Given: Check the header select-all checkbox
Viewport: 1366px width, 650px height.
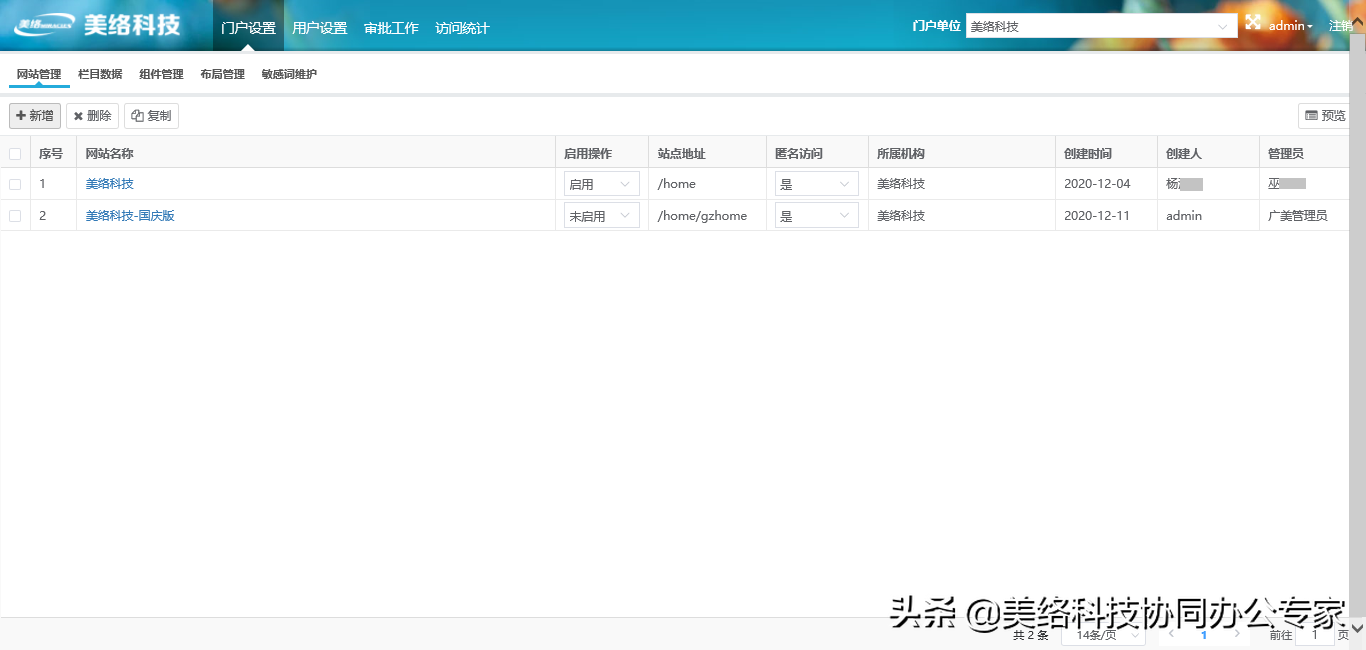Looking at the screenshot, I should click(15, 152).
